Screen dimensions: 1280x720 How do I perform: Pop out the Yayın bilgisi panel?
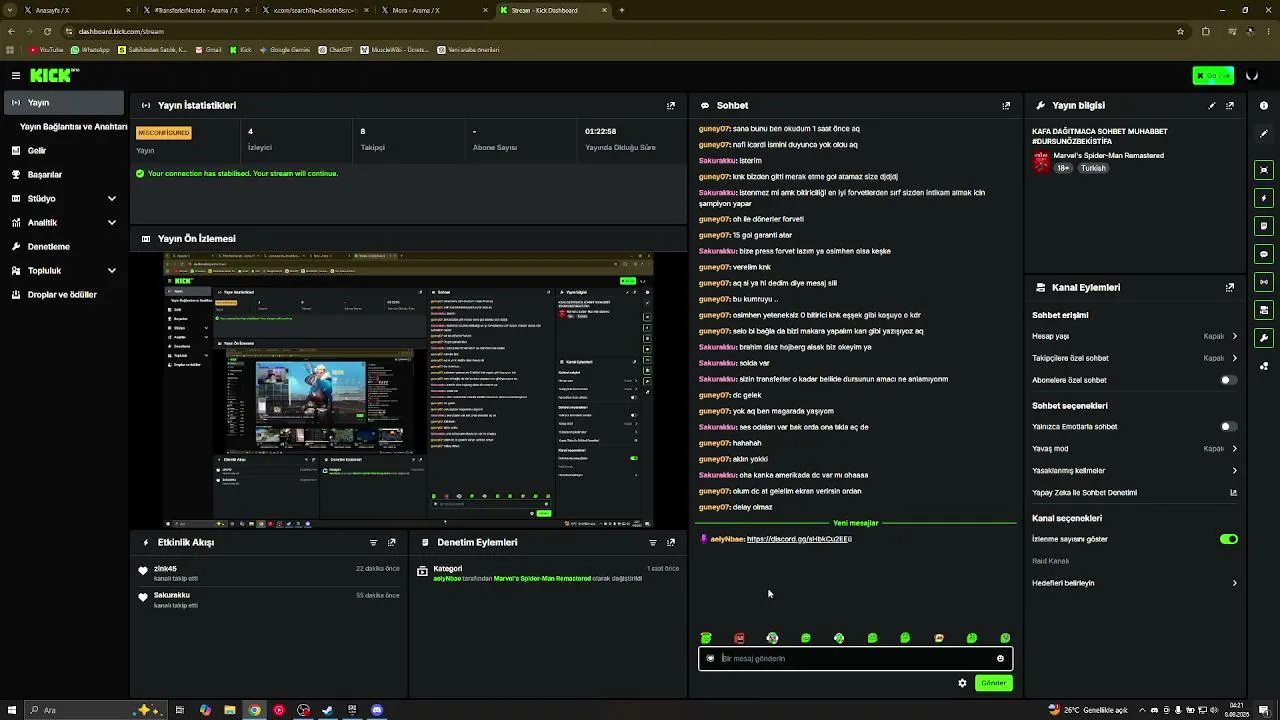tap(1230, 105)
